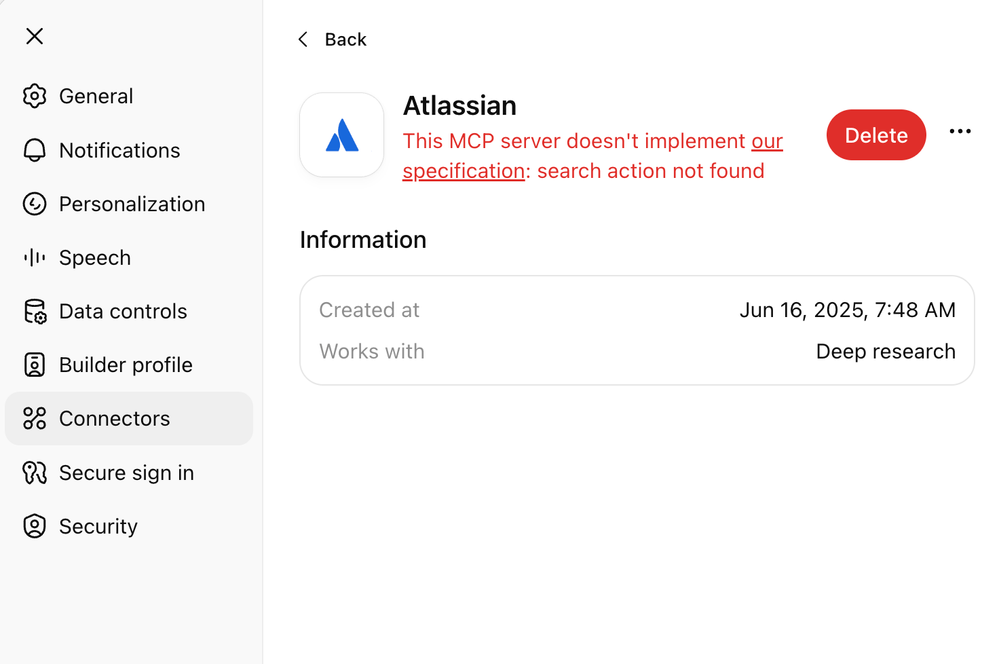Viewport: 999px width, 664px height.
Task: Click the Builder profile badge icon
Action: pyautogui.click(x=34, y=365)
